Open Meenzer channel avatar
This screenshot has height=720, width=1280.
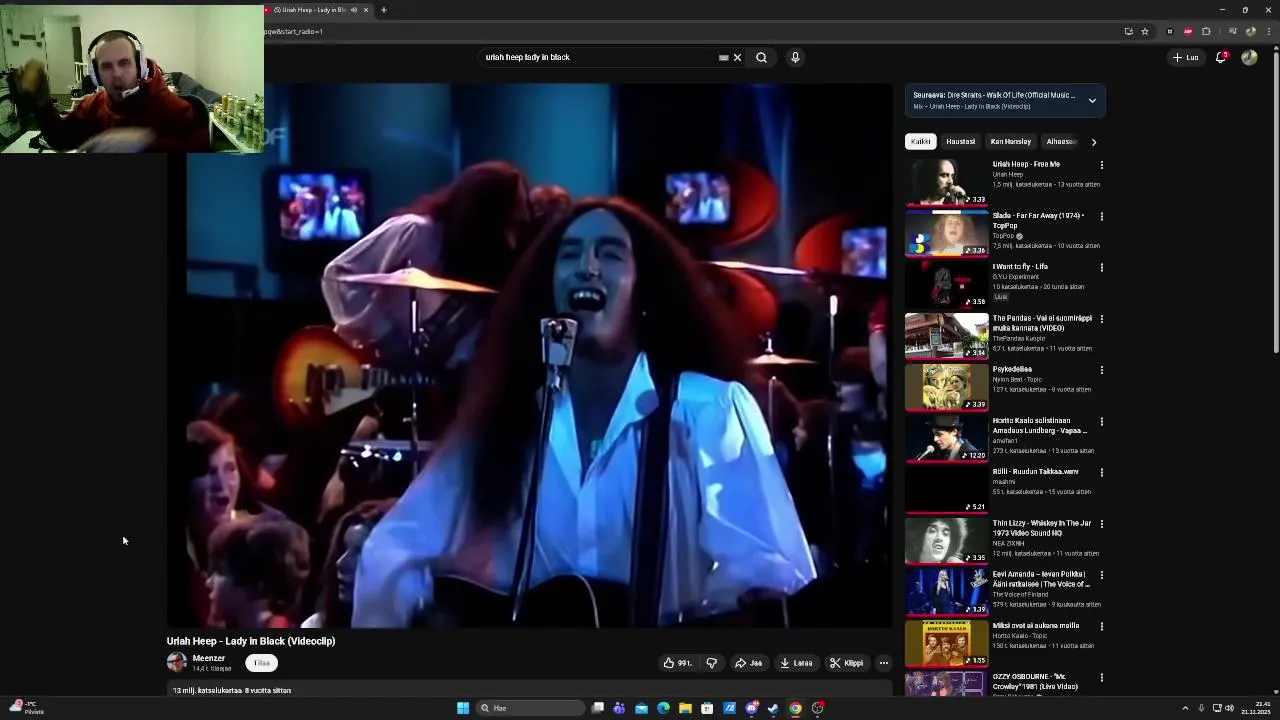click(x=177, y=662)
